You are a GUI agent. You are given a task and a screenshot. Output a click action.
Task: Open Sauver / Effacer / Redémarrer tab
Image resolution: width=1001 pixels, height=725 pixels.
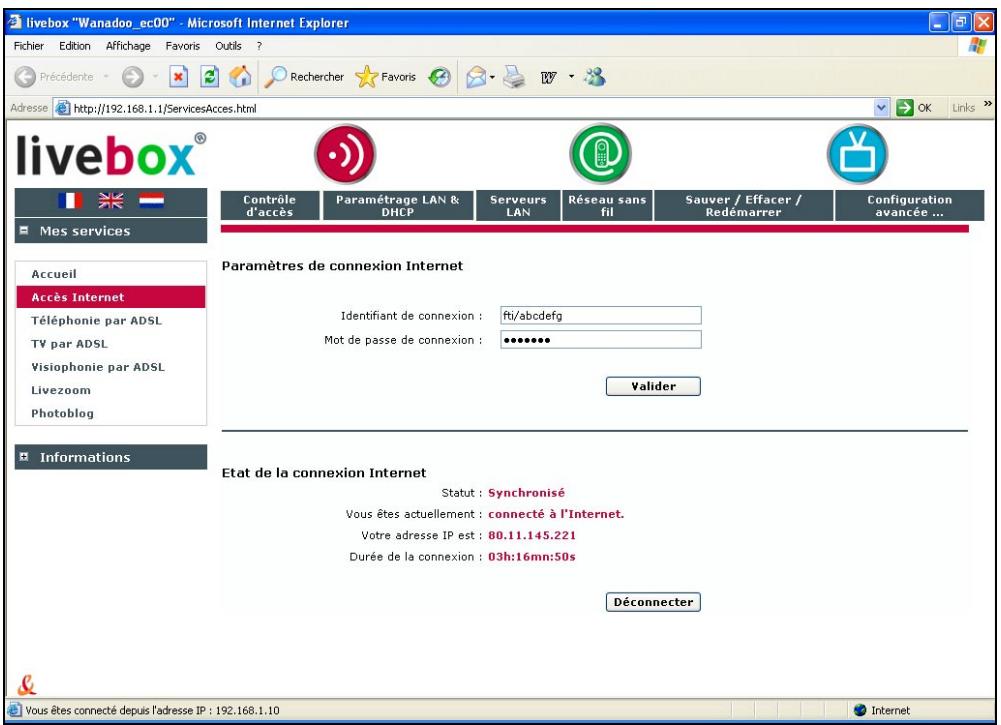[743, 206]
